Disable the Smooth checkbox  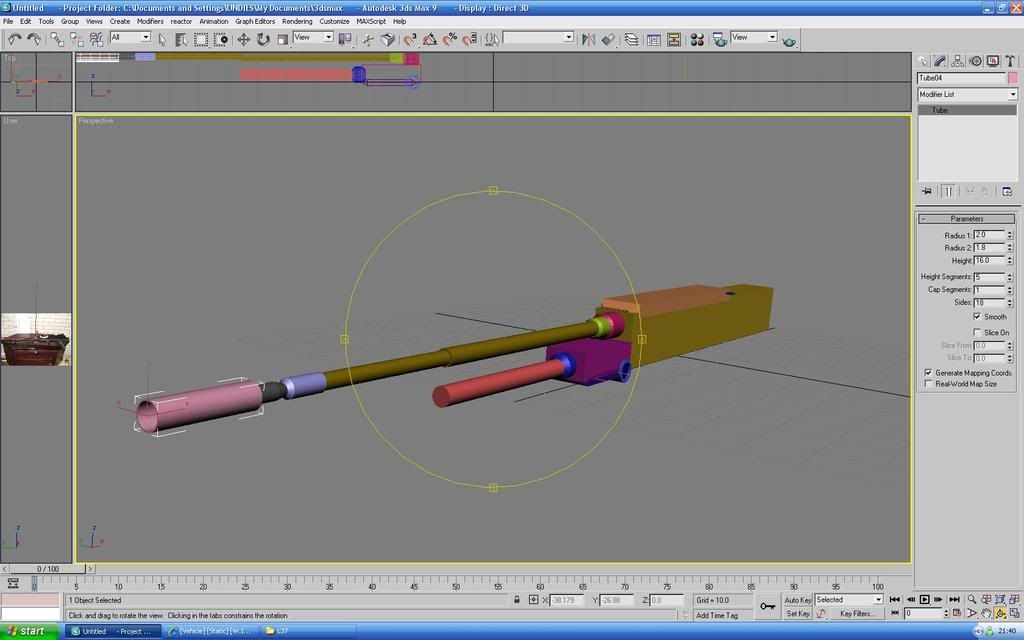coord(977,317)
